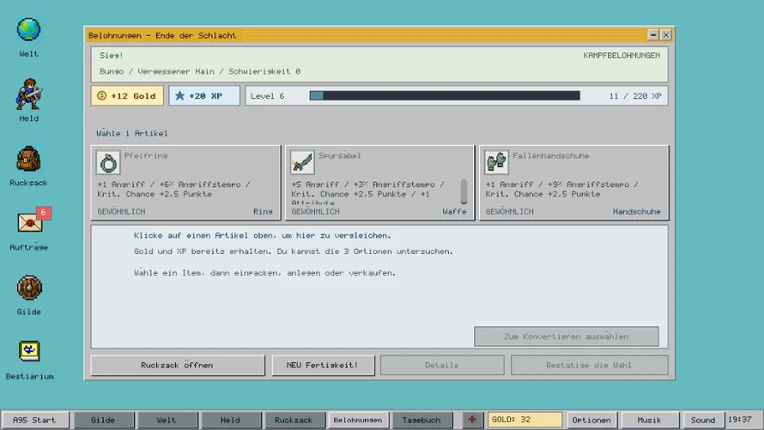Switch to the Tagebuch taskbar tab

[421, 420]
